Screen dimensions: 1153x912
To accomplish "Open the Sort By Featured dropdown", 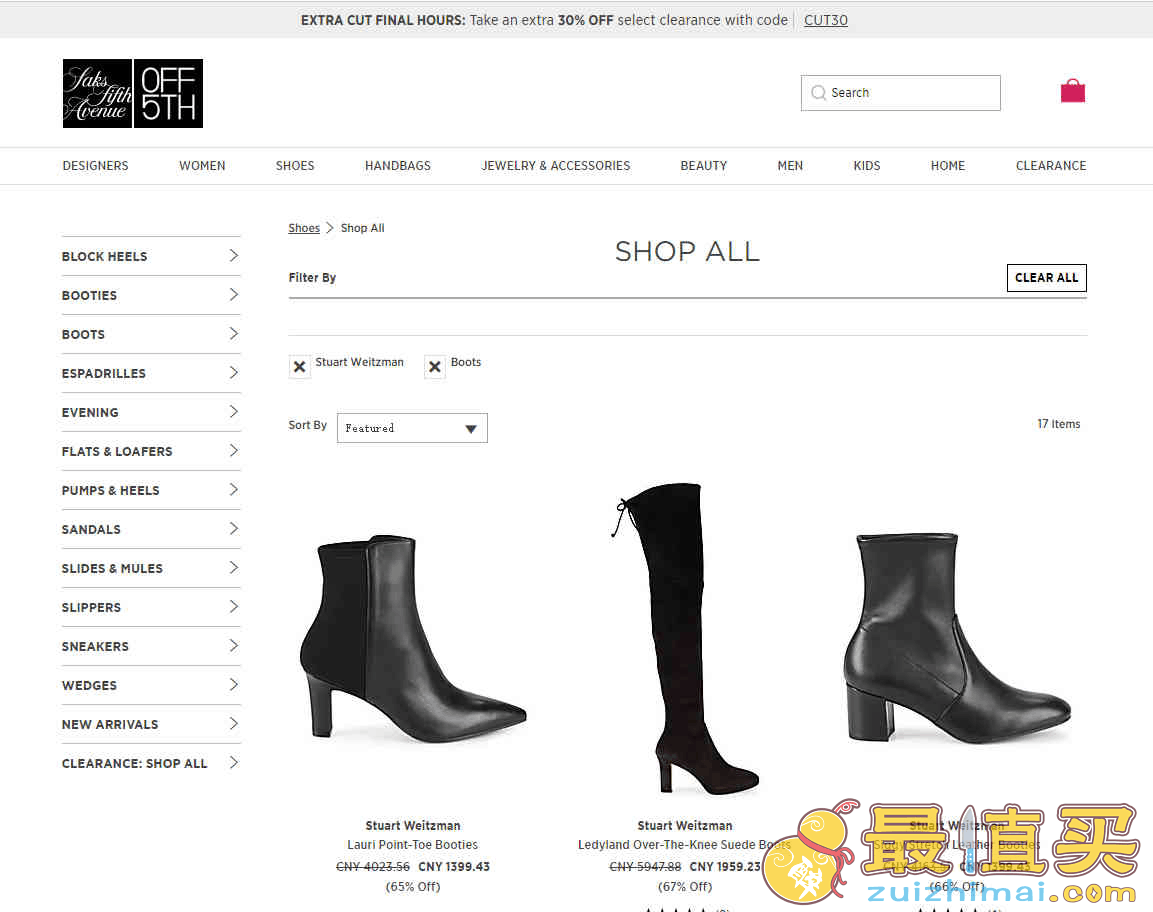I will [412, 428].
